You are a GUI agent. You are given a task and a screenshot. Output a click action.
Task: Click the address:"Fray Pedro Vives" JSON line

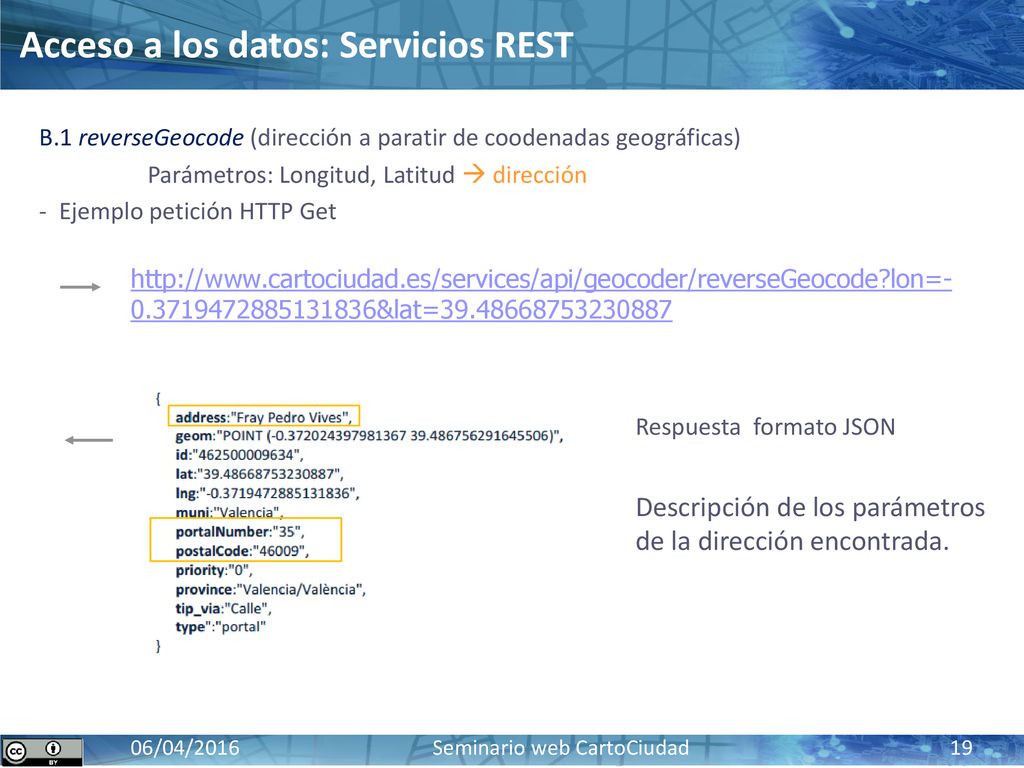pos(264,417)
